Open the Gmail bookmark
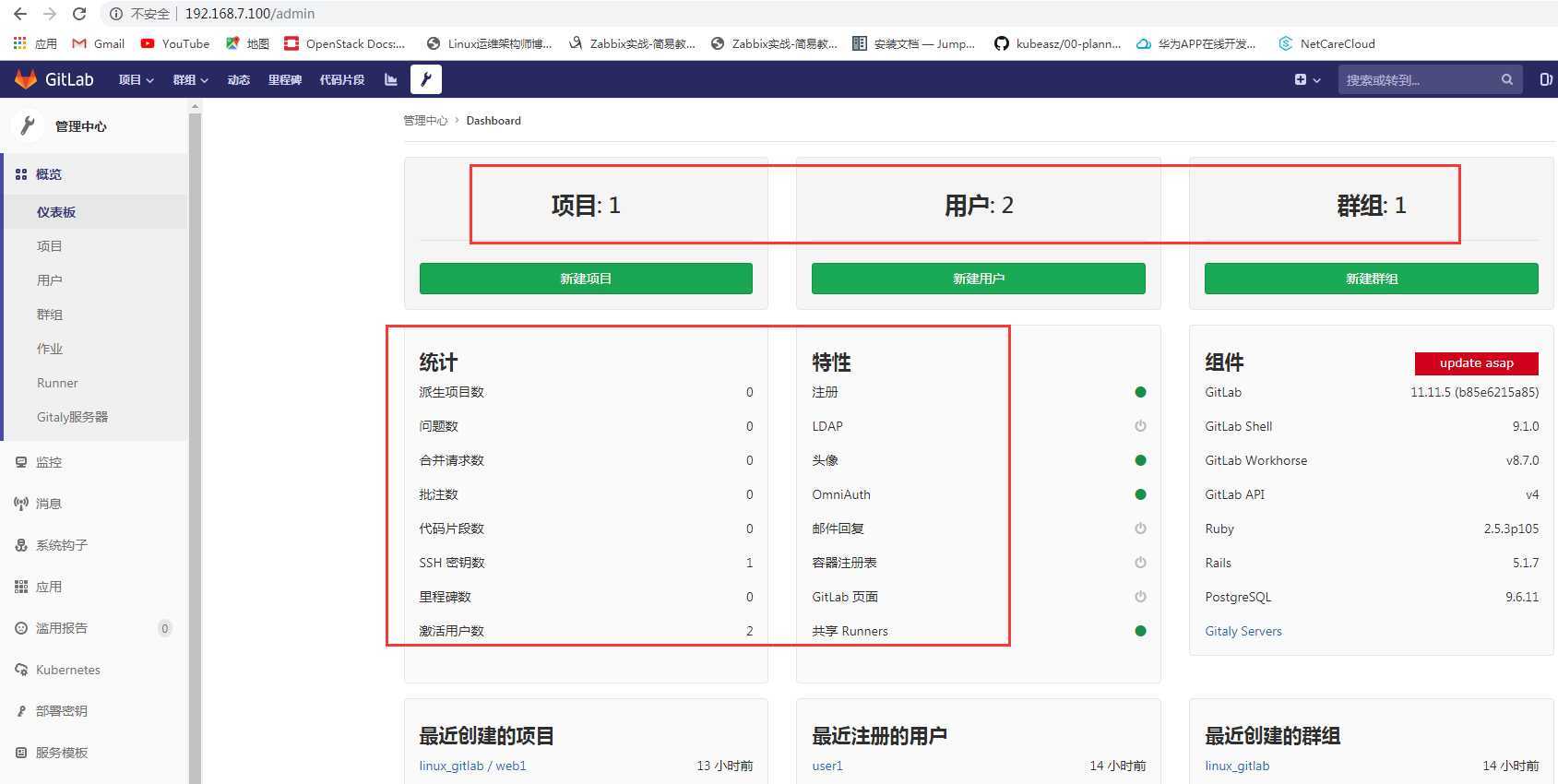This screenshot has height=784, width=1558. (98, 43)
